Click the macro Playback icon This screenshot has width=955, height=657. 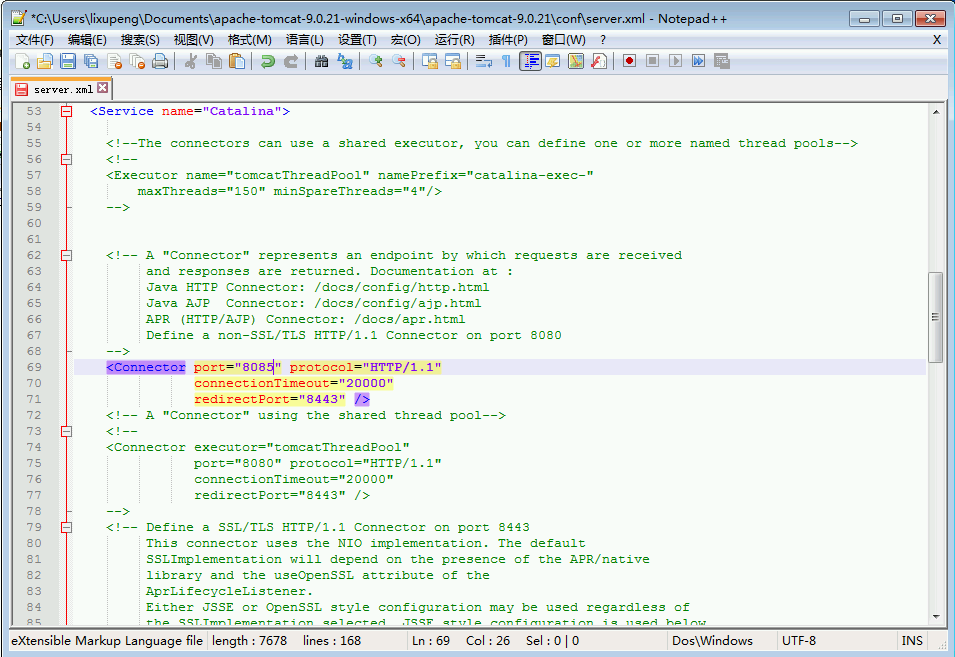(675, 61)
